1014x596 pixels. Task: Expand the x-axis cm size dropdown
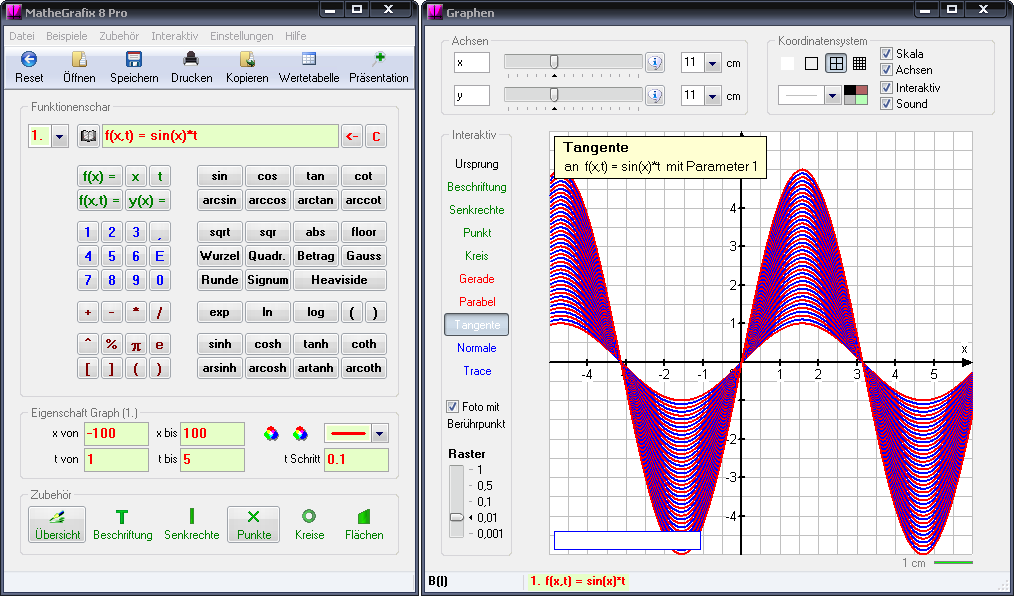pos(712,64)
